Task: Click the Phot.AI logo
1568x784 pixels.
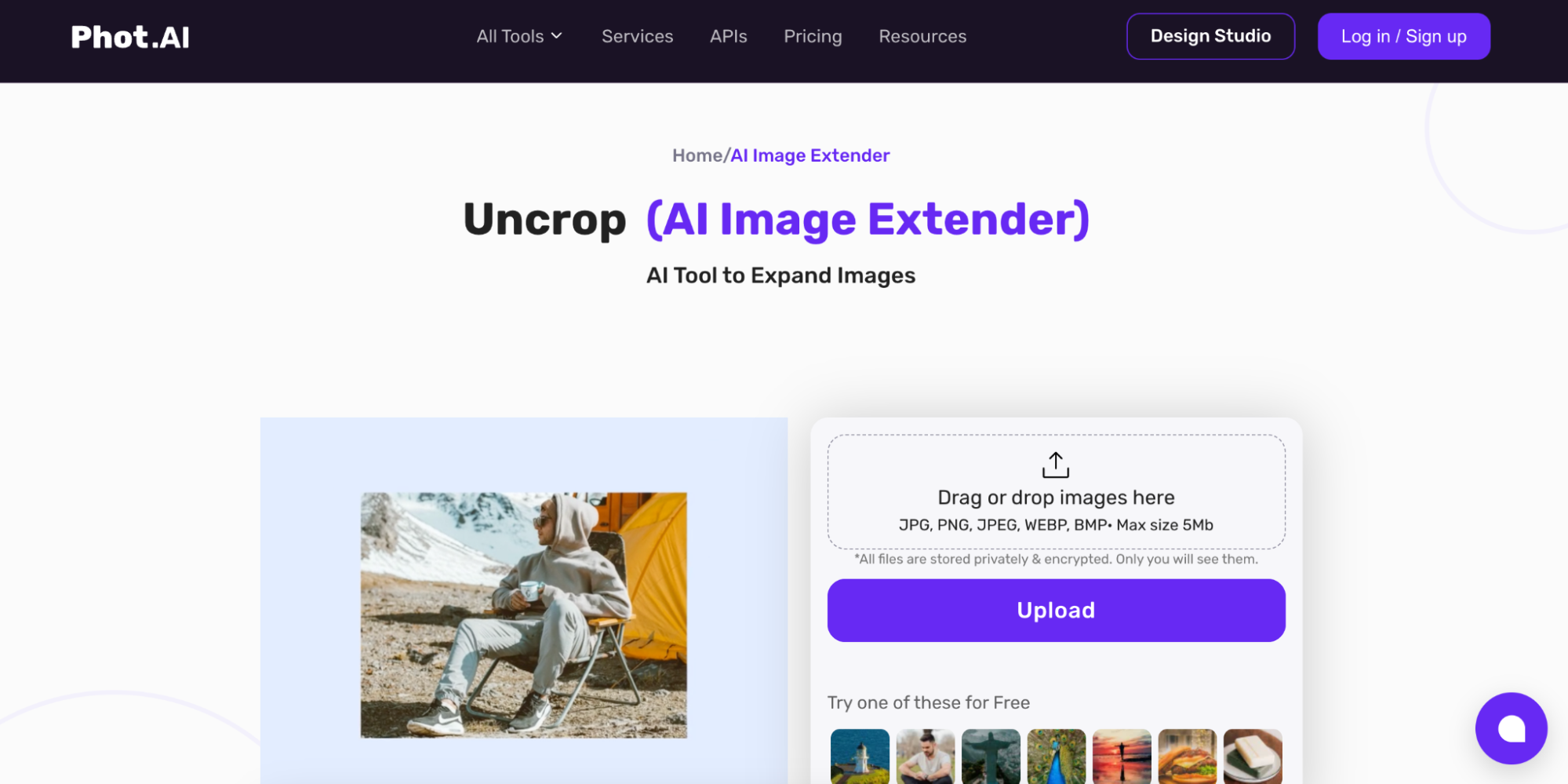Action: (130, 37)
